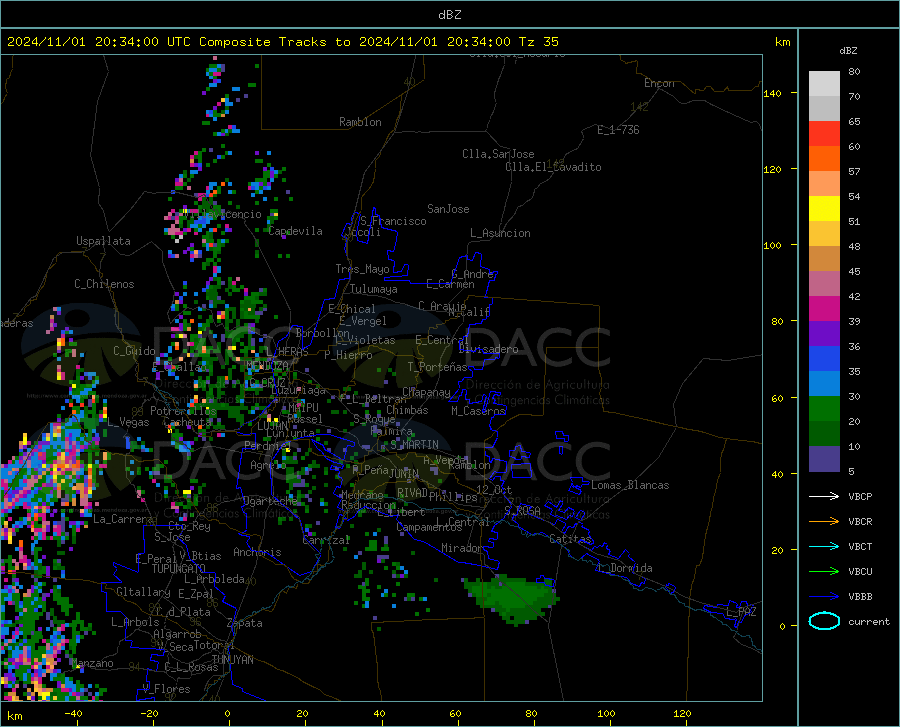Click the dBZ title at top
This screenshot has height=727, width=900.
pyautogui.click(x=449, y=15)
